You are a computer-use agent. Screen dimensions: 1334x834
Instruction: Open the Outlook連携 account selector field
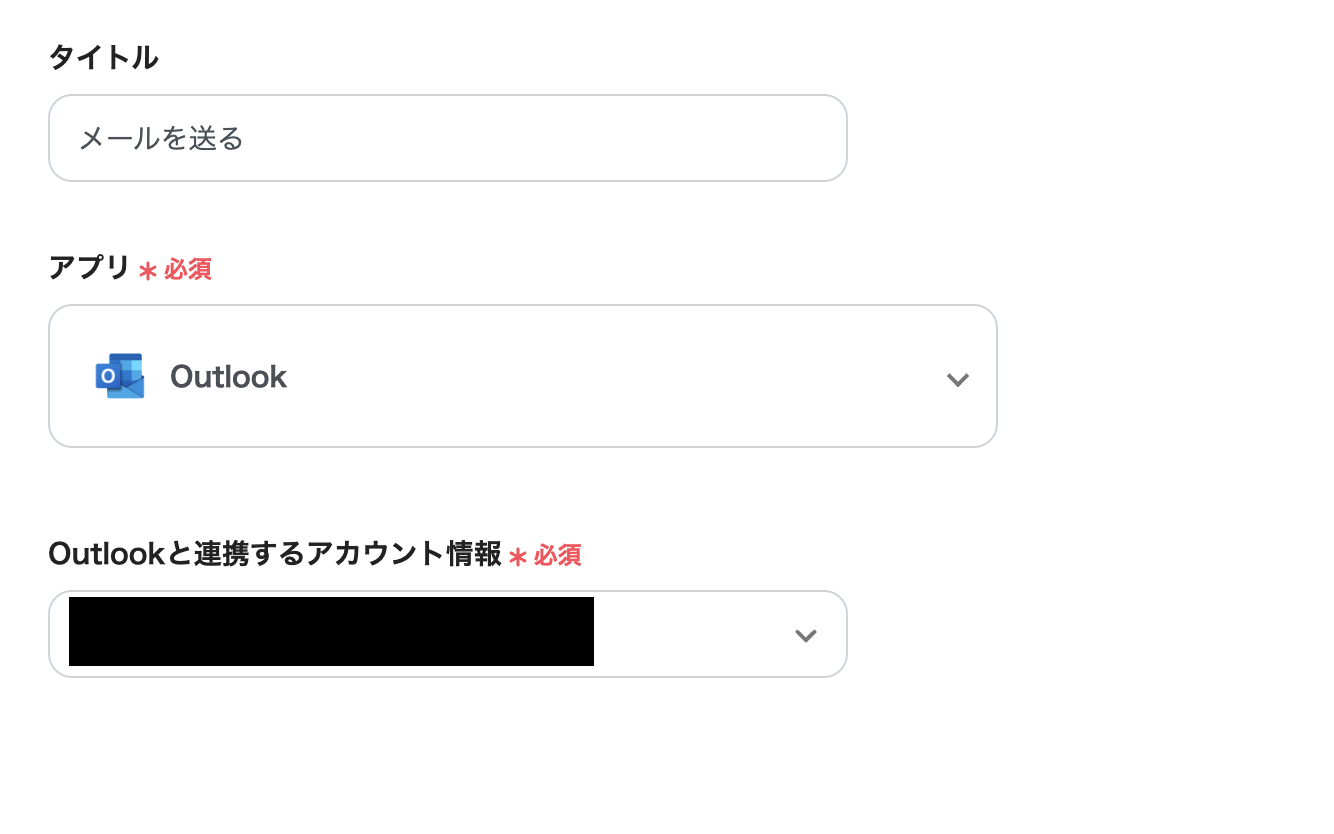(447, 634)
